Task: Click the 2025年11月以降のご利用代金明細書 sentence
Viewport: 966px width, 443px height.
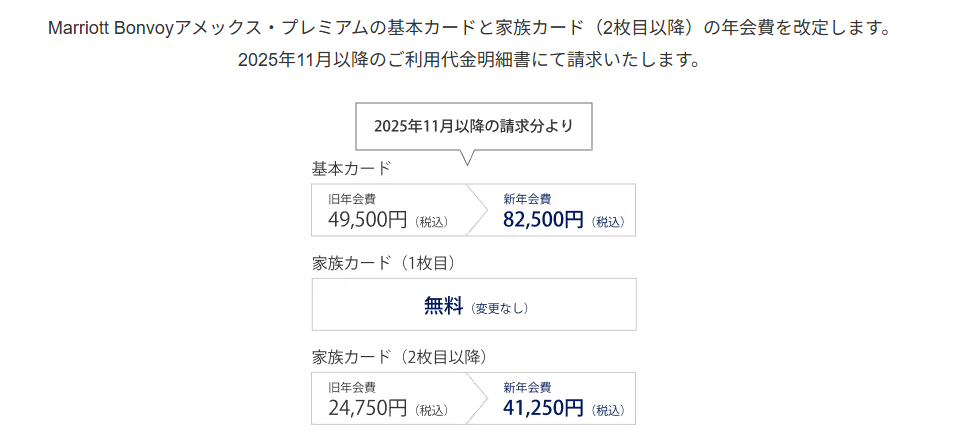Action: coord(469,59)
